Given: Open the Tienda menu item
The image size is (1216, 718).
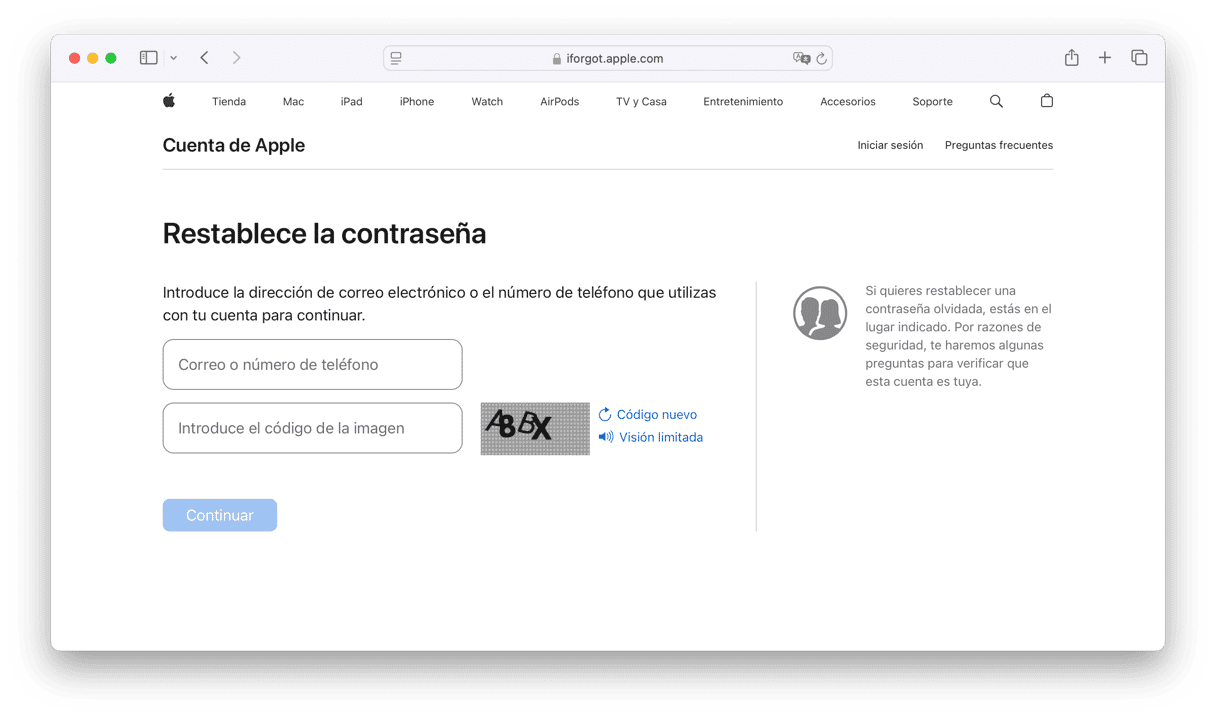Looking at the screenshot, I should point(229,101).
